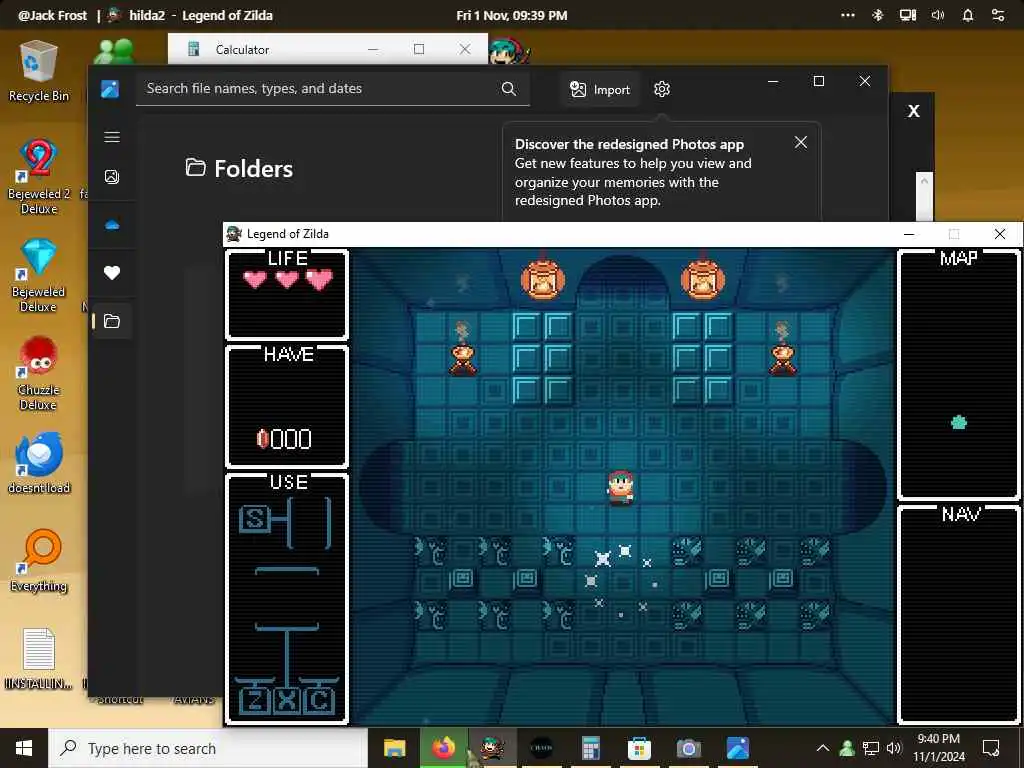Toggle Bluetooth icon in top bar
Viewport: 1024px width, 768px height.
pyautogui.click(x=878, y=15)
